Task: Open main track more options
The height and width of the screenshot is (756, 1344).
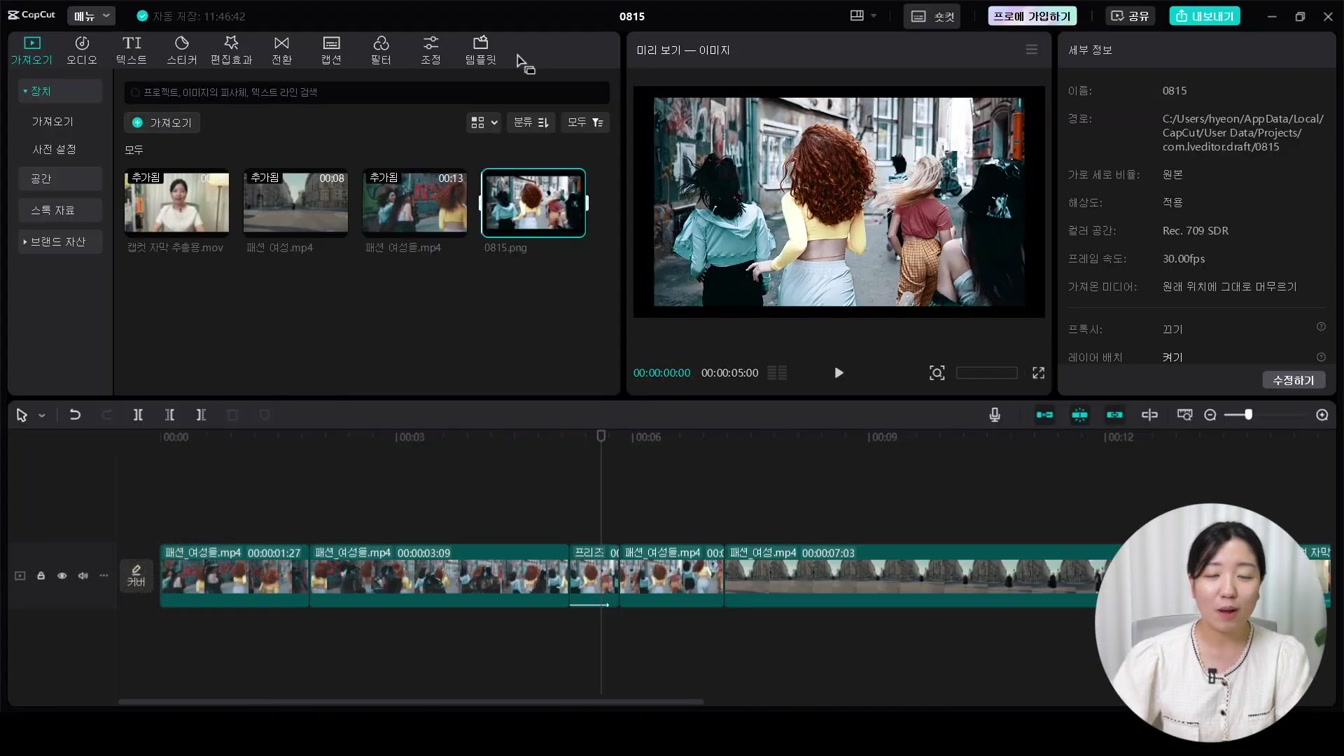Action: point(104,576)
